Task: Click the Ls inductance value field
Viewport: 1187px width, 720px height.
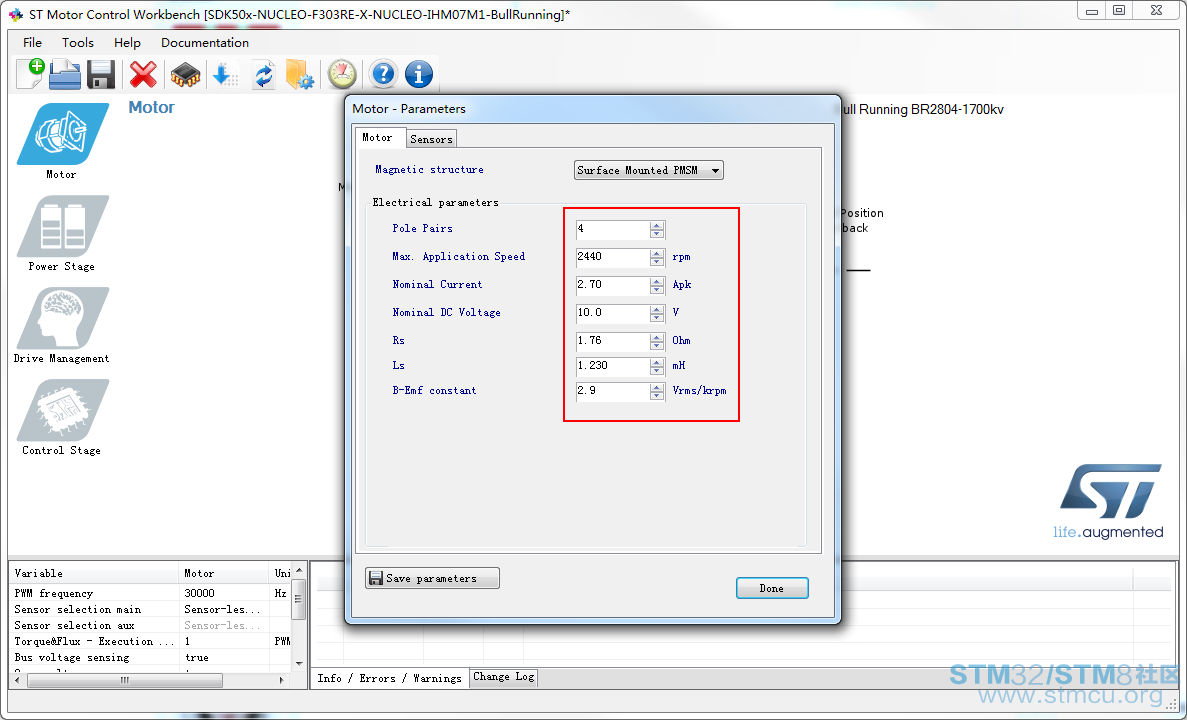Action: [612, 366]
